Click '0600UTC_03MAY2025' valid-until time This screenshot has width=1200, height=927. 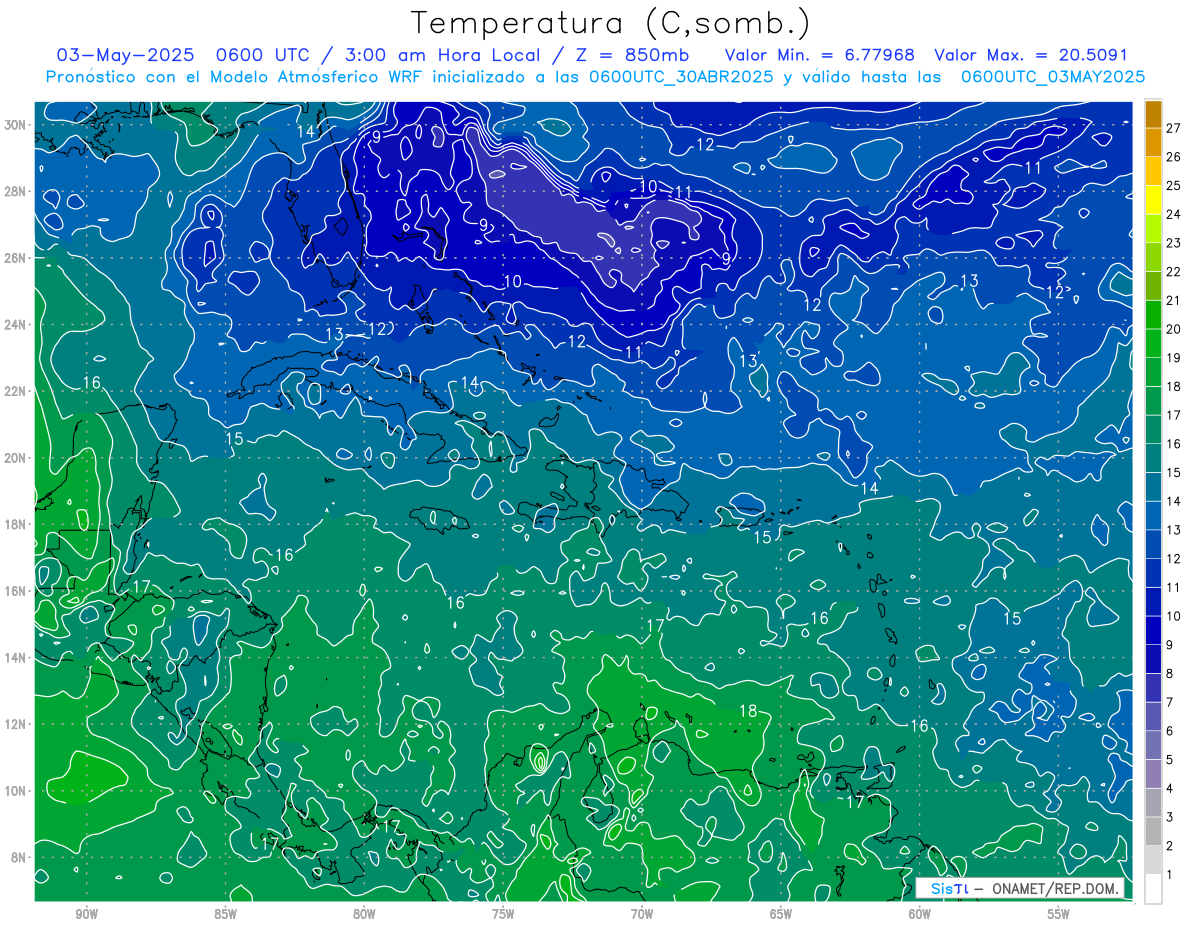1052,76
